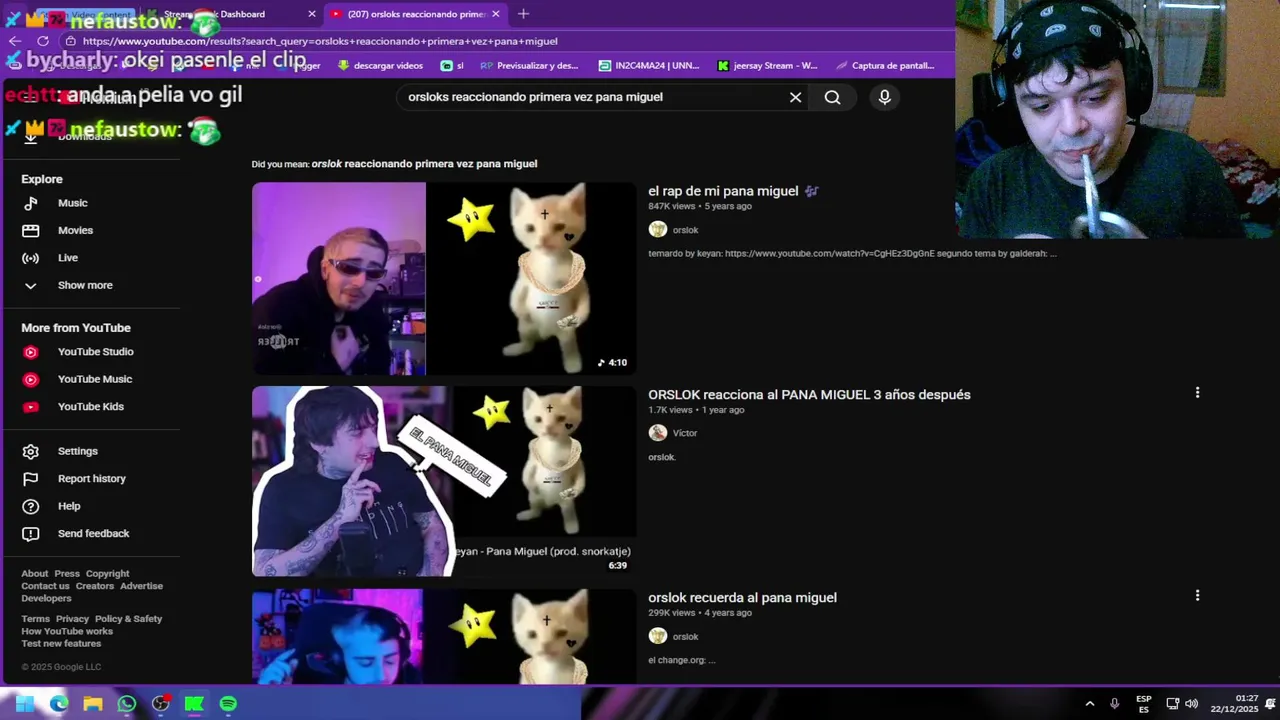Open WhatsApp from taskbar

click(127, 704)
